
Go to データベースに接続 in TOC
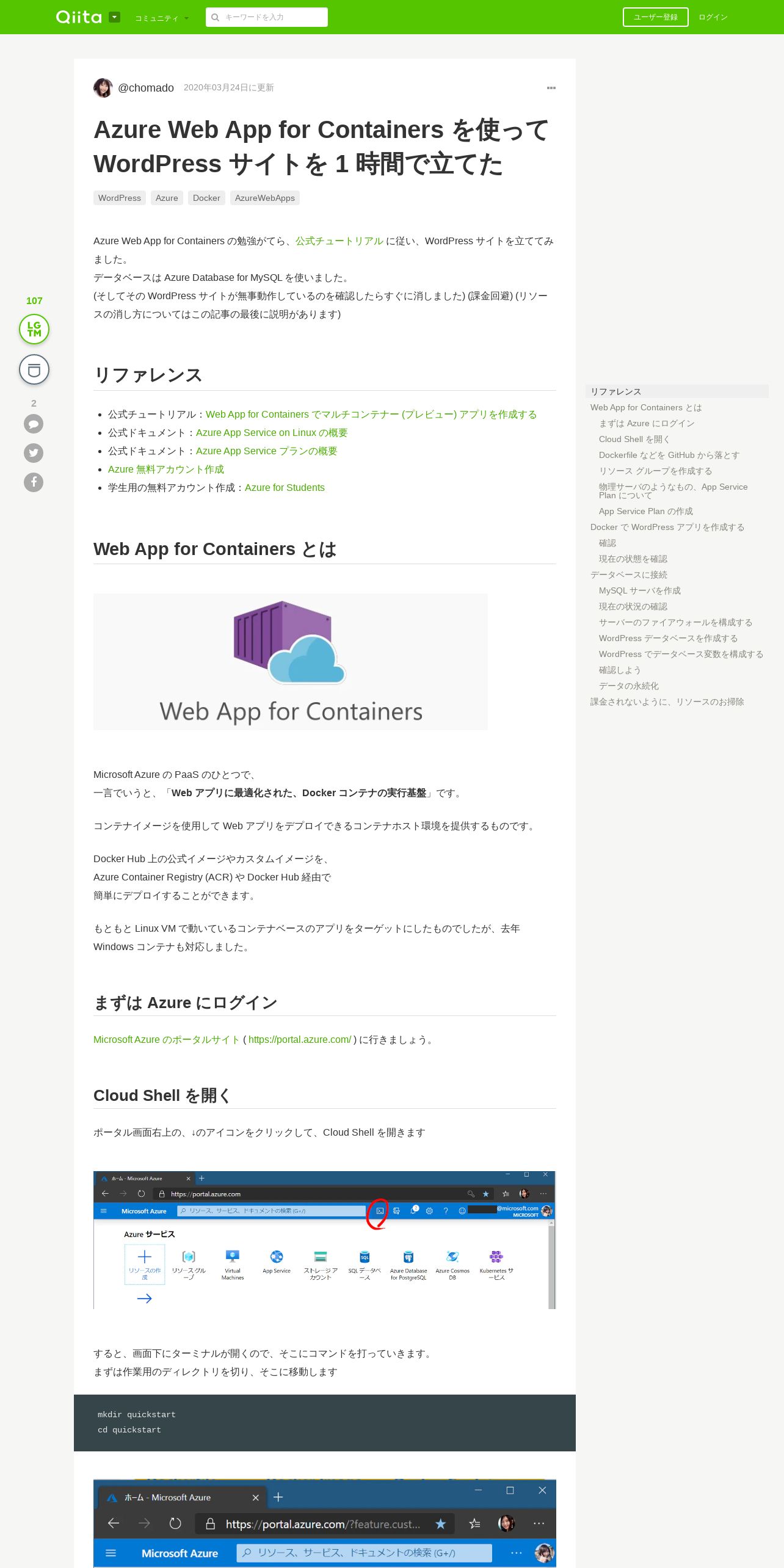coord(629,575)
